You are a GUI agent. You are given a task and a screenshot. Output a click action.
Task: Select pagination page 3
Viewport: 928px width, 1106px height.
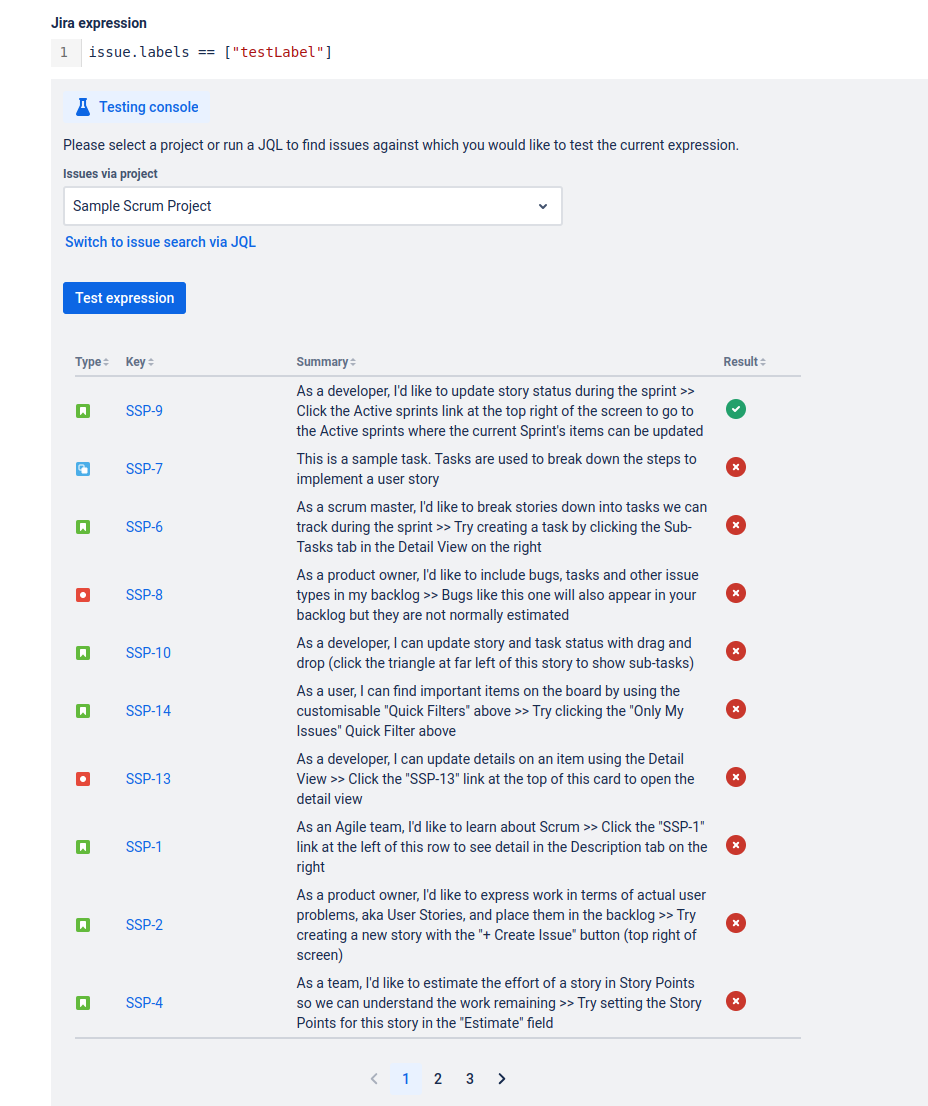point(469,1079)
